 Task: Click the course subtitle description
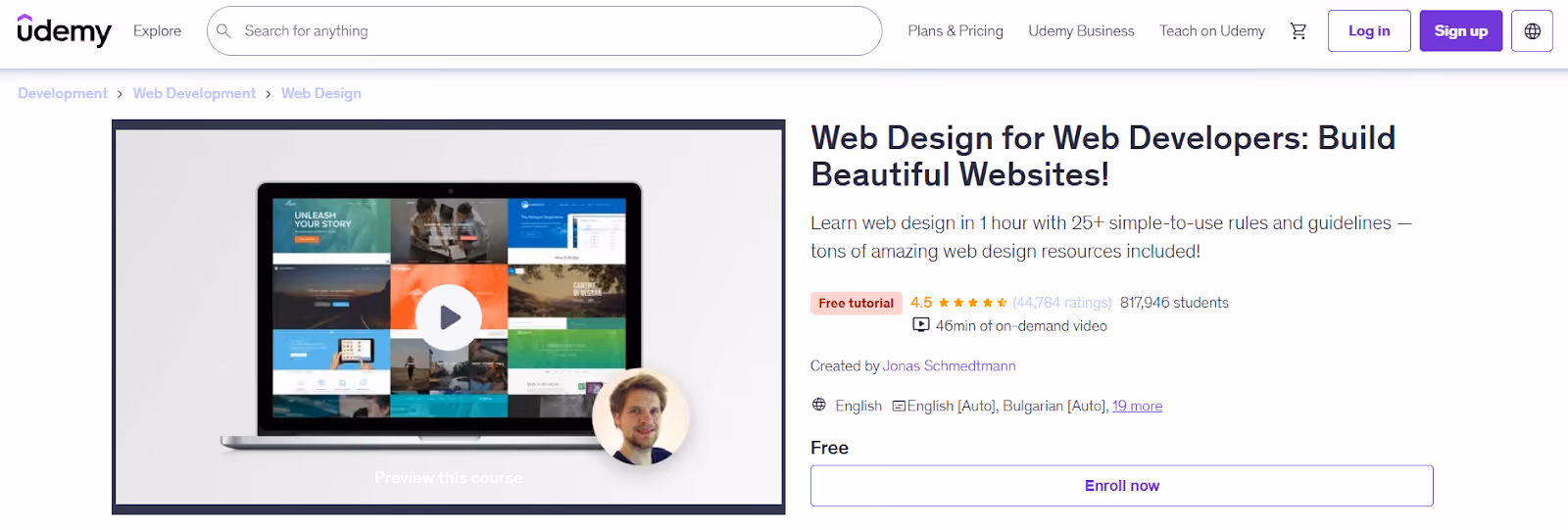point(1111,237)
